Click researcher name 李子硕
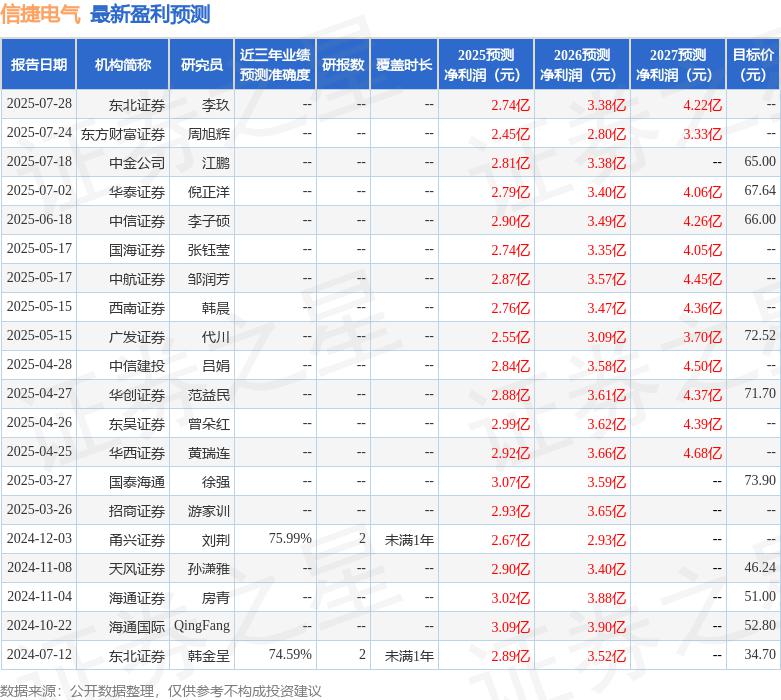Image resolution: width=781 pixels, height=700 pixels. pyautogui.click(x=209, y=221)
